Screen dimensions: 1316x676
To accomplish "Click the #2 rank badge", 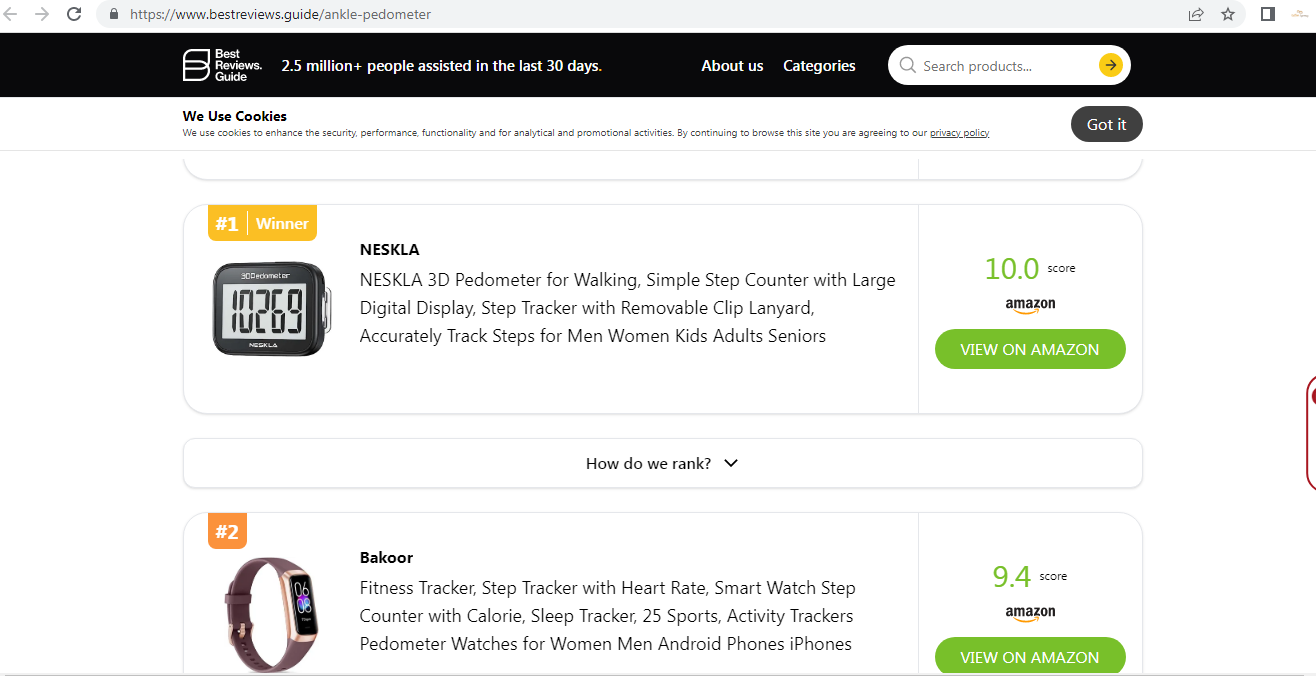I will pos(227,531).
